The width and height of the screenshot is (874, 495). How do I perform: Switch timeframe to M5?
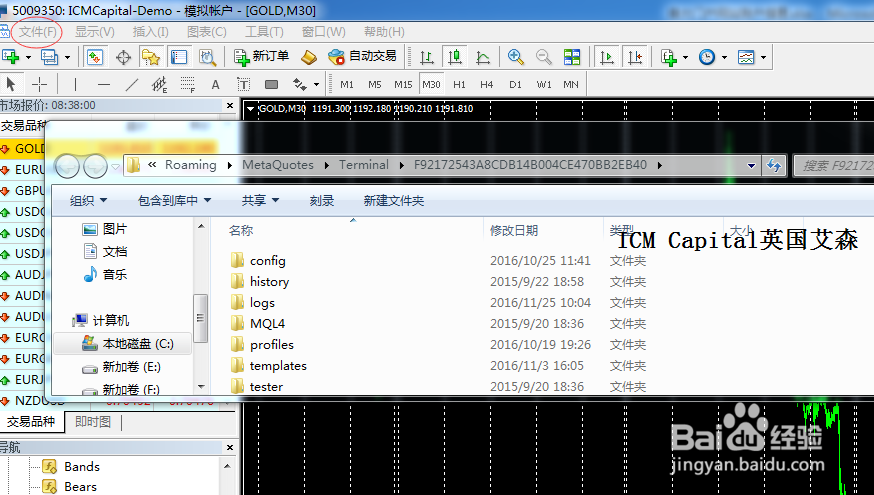click(x=375, y=85)
